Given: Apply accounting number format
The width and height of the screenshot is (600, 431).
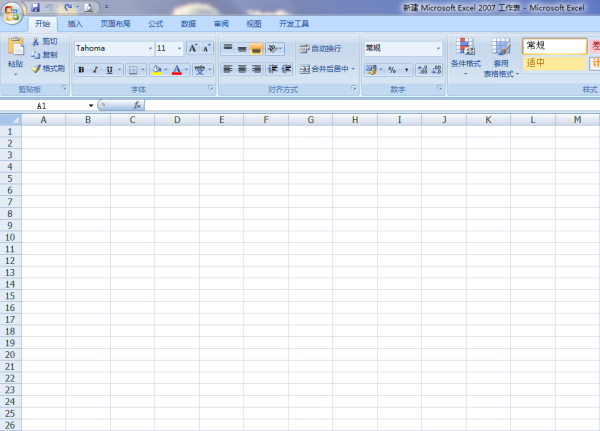Looking at the screenshot, I should 371,70.
